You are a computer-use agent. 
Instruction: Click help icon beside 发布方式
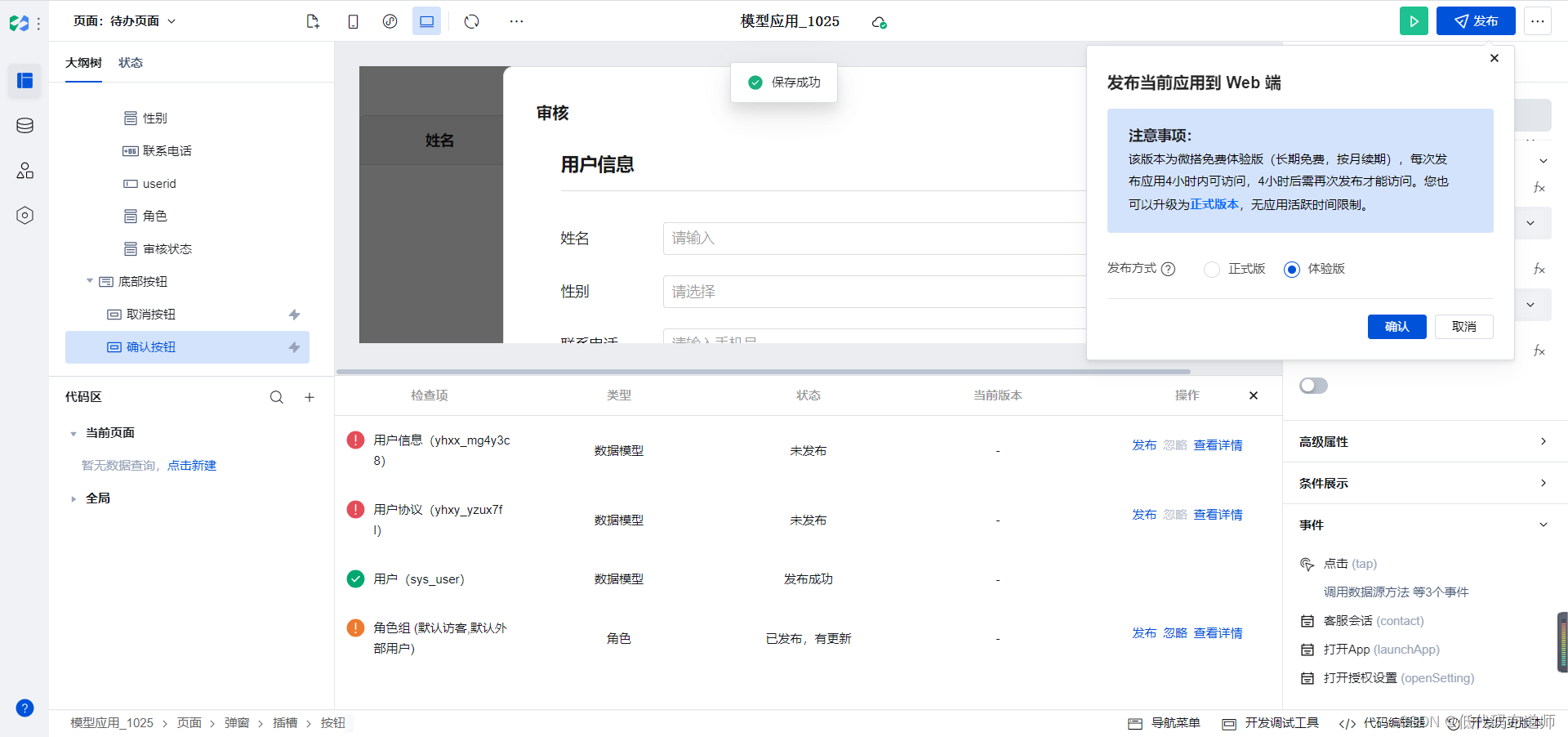(x=1168, y=269)
